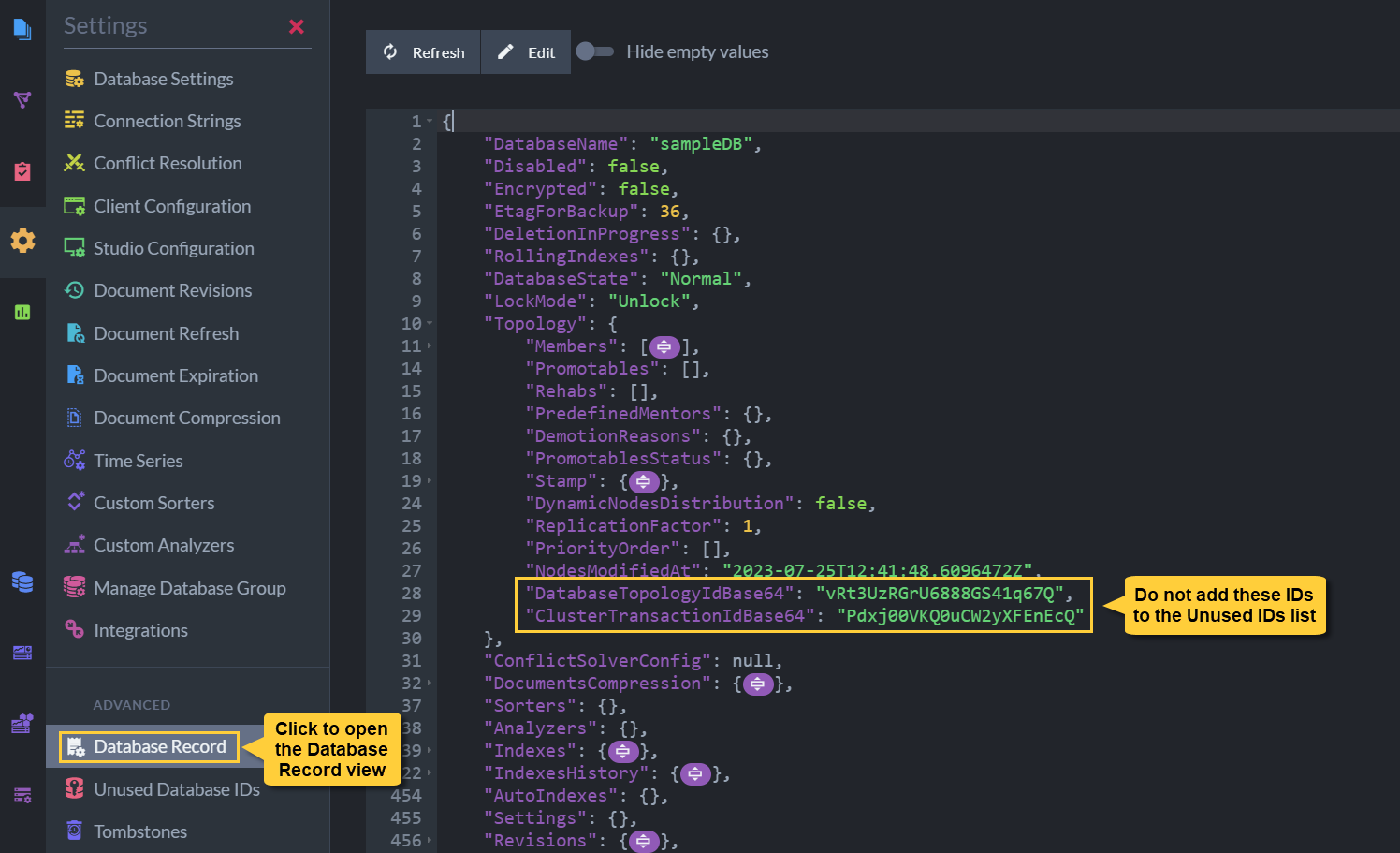Image resolution: width=1400 pixels, height=853 pixels.
Task: Collapse the Topology block at line 10
Action: click(x=430, y=324)
